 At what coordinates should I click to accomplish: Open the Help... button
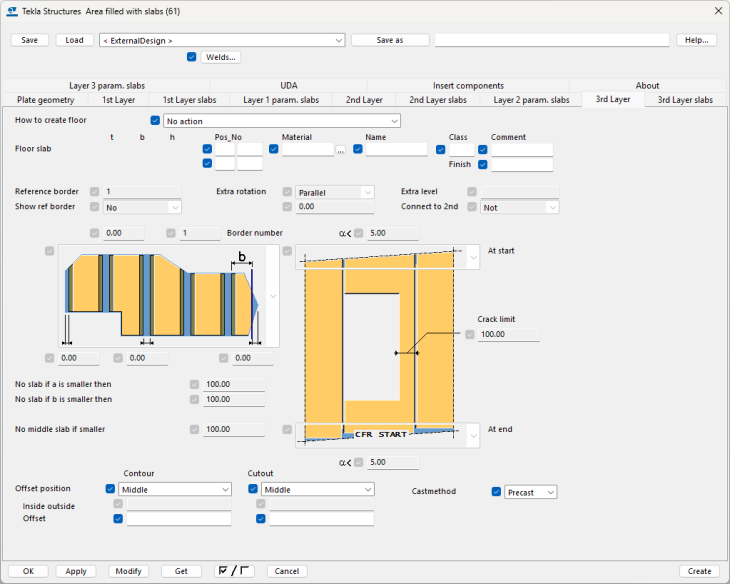pyautogui.click(x=696, y=40)
